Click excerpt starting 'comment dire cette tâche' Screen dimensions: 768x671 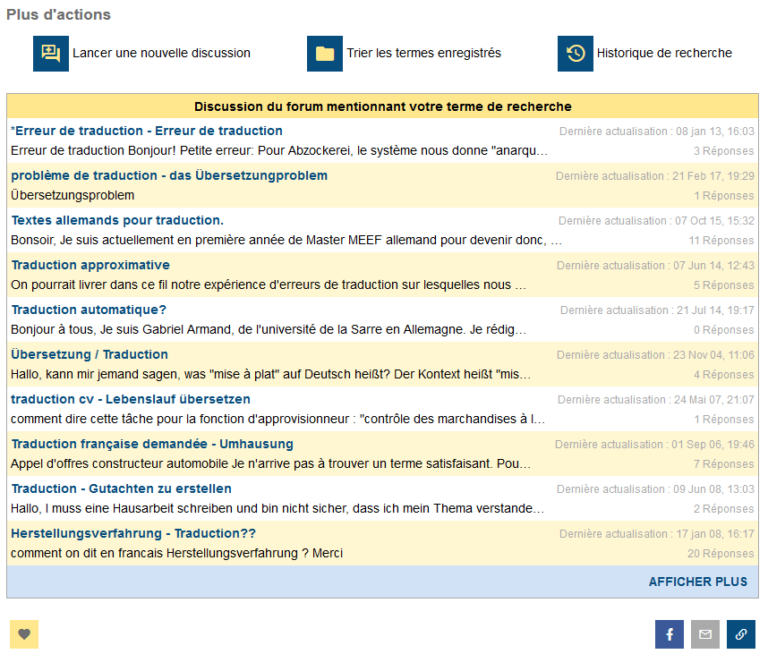click(x=278, y=419)
